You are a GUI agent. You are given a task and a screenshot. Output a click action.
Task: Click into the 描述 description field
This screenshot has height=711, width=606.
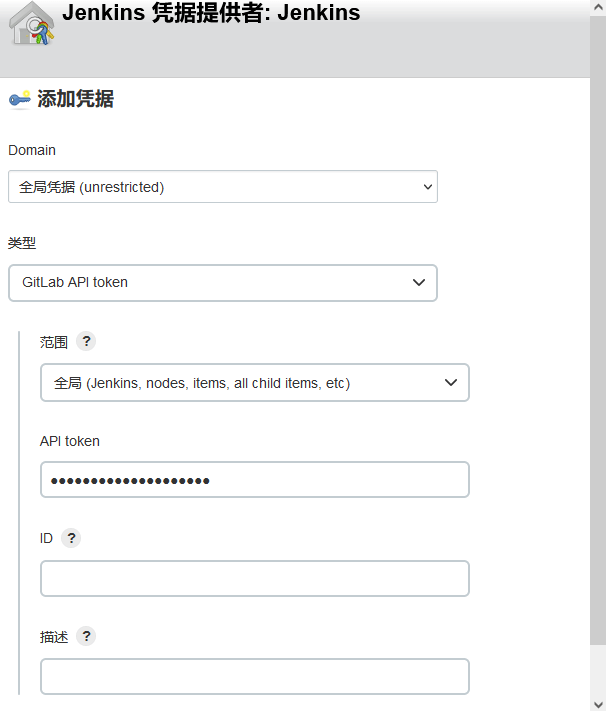pyautogui.click(x=255, y=677)
